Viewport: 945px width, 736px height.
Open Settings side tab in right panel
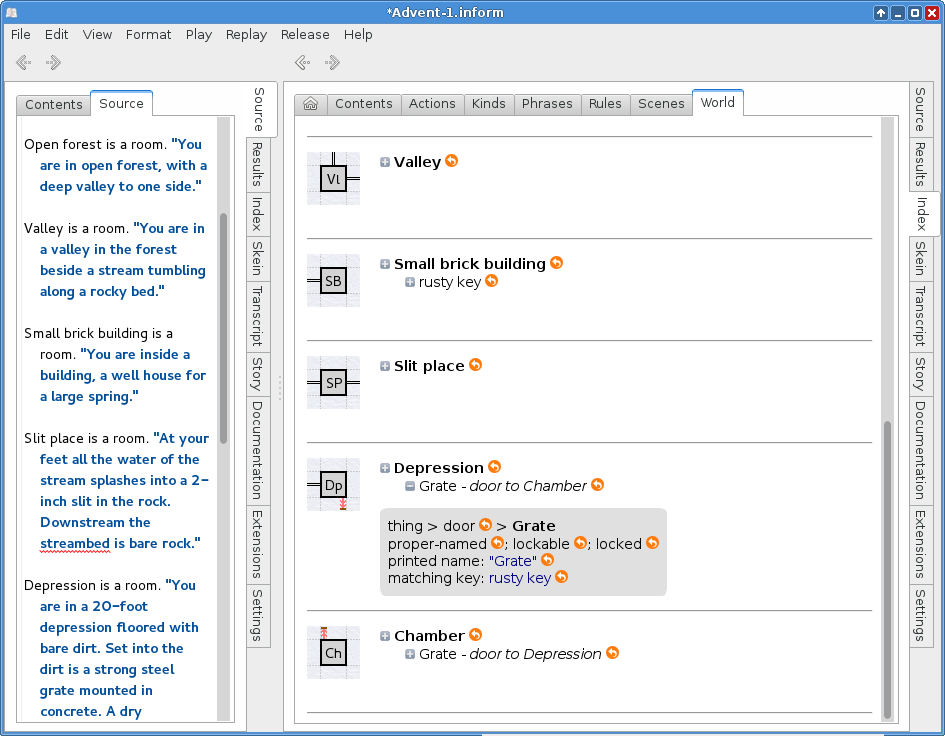click(921, 615)
